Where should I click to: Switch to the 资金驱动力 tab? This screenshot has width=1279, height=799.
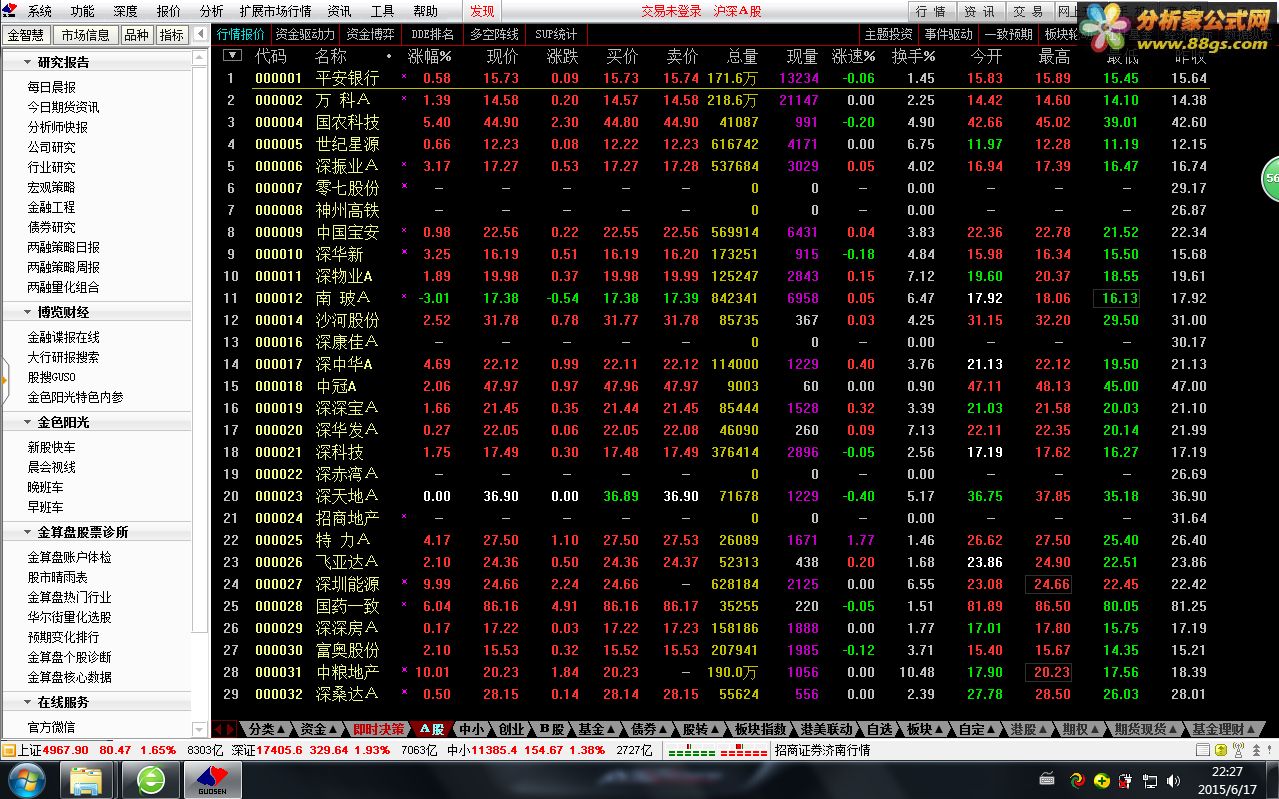click(x=305, y=34)
